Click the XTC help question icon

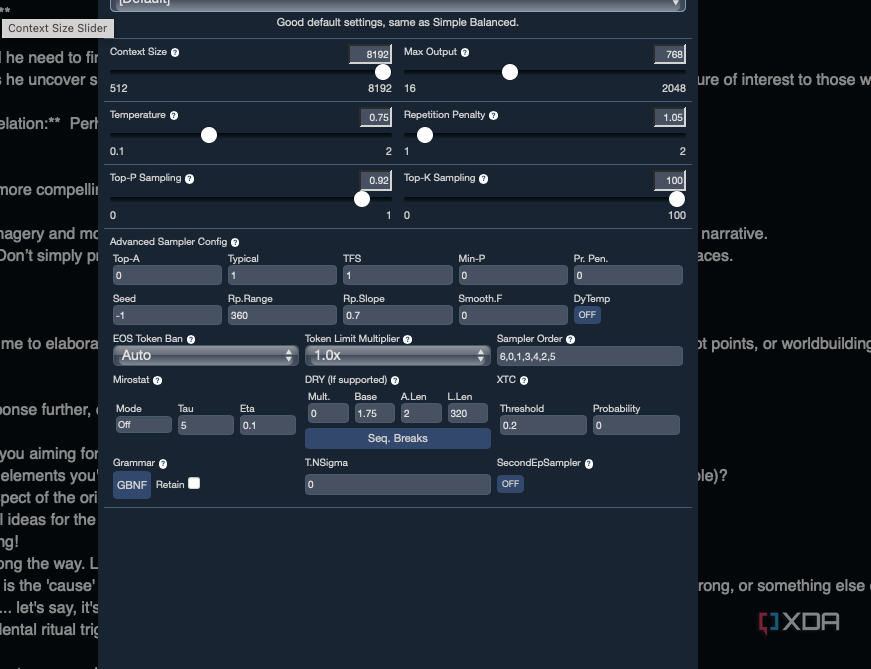524,381
